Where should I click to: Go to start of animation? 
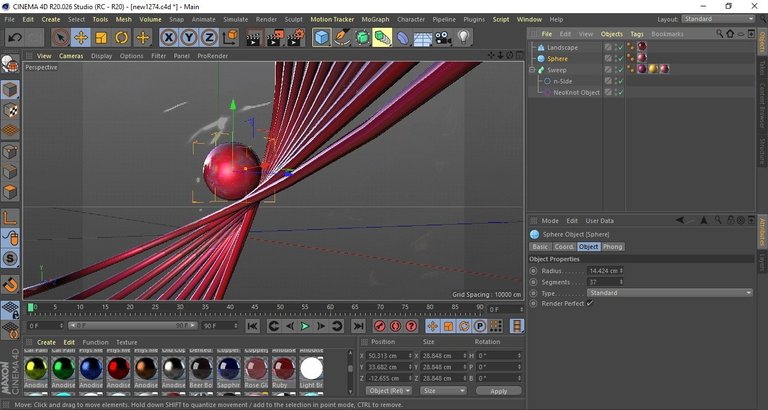(252, 326)
